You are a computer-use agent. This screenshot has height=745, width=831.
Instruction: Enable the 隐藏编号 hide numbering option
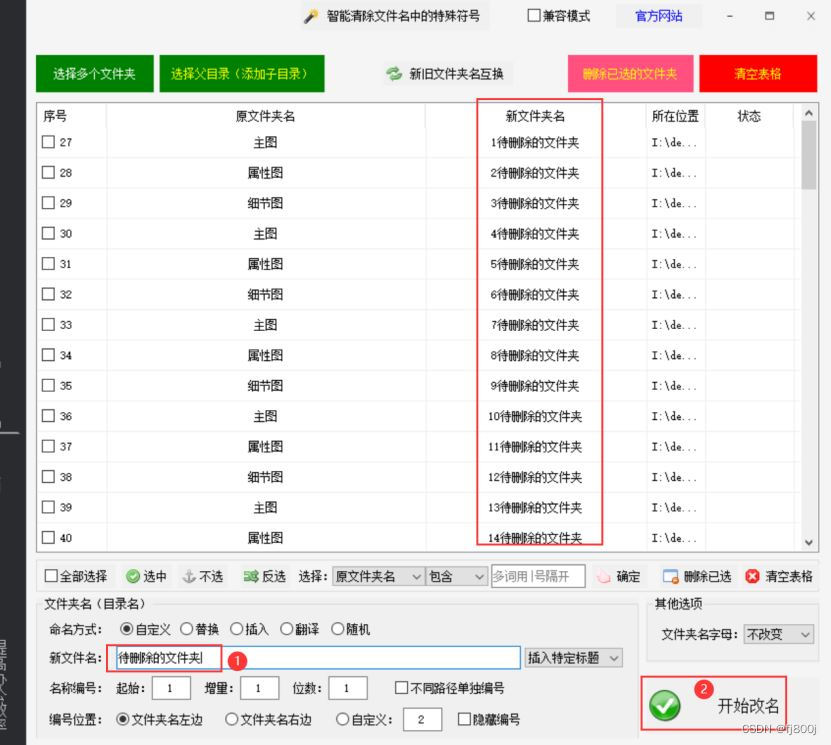tap(466, 719)
